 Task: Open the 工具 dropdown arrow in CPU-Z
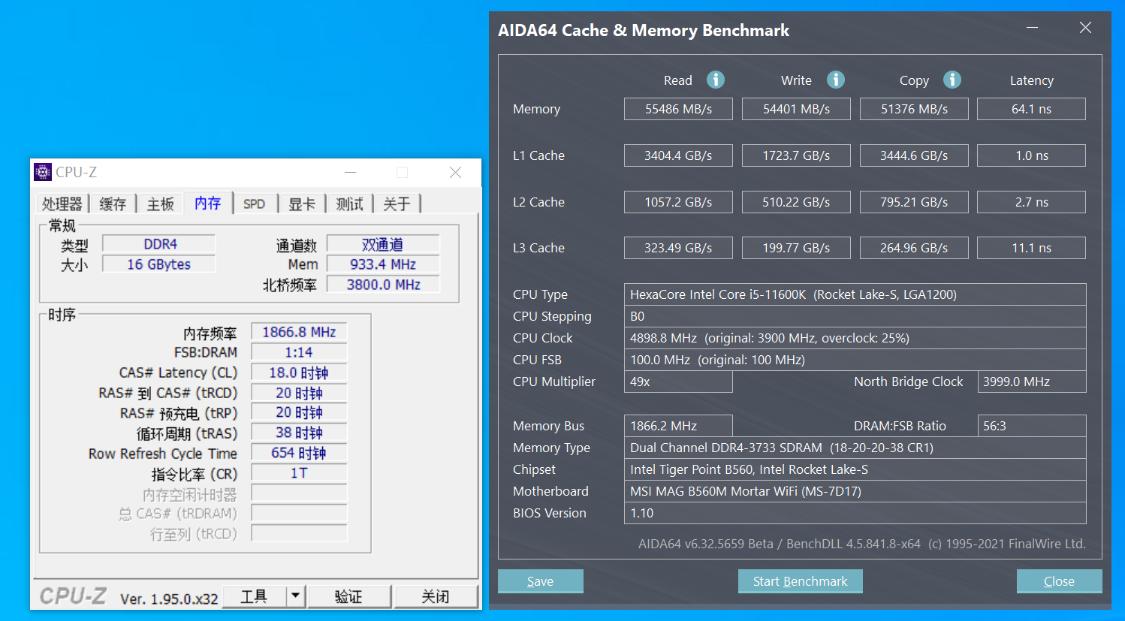click(297, 595)
